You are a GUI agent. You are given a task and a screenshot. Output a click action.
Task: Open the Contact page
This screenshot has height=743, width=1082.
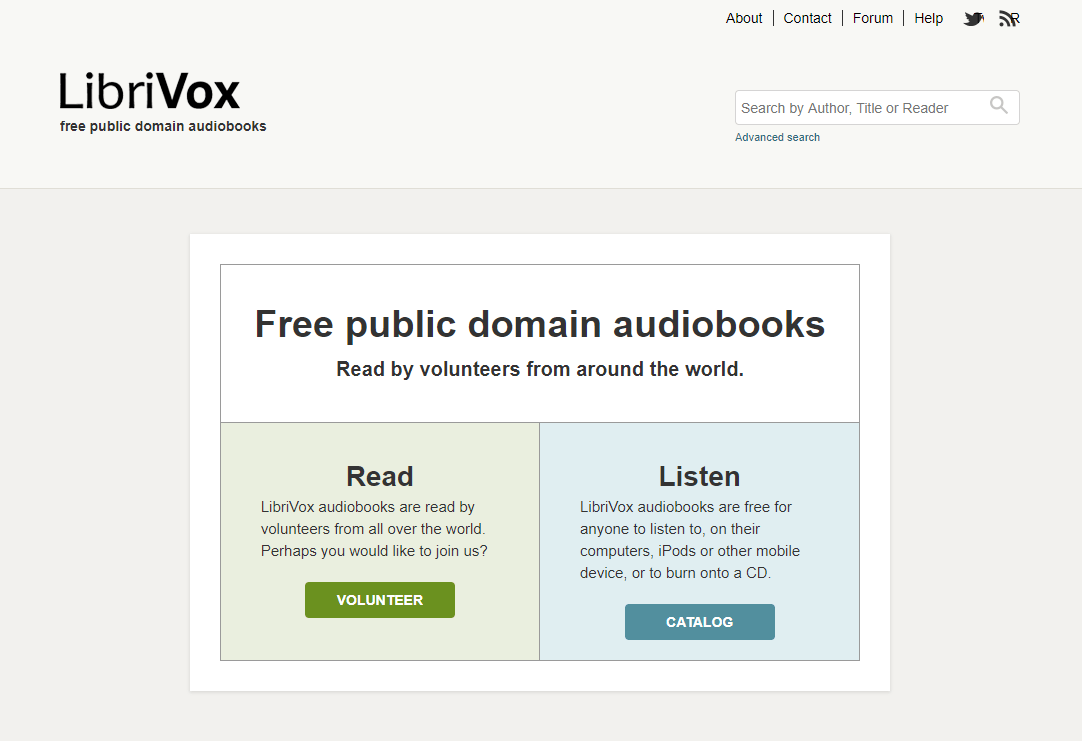807,19
